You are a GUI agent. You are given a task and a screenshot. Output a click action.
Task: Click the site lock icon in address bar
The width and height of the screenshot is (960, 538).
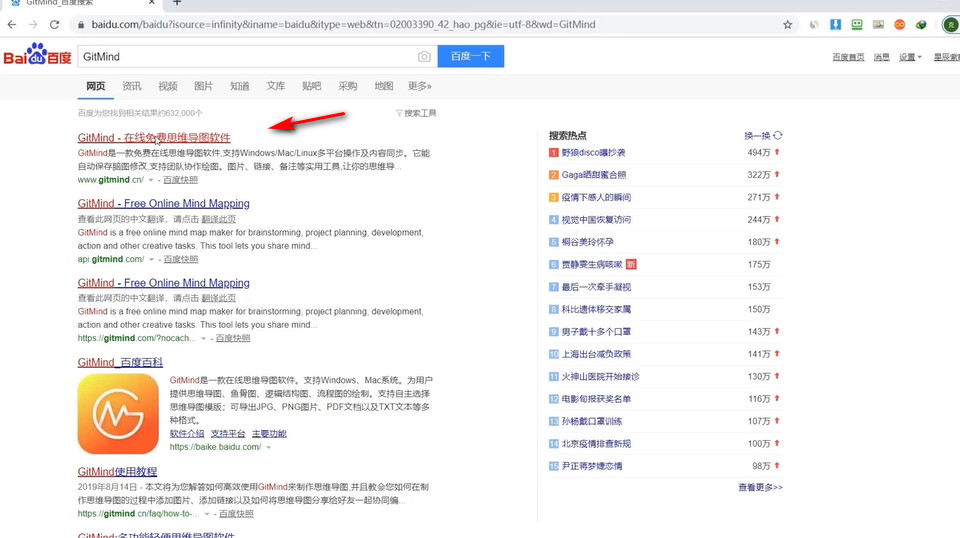(80, 24)
